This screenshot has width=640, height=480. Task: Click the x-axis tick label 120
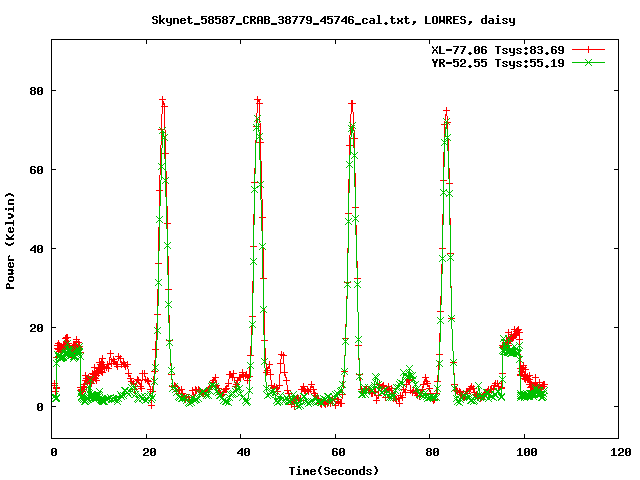(621, 452)
